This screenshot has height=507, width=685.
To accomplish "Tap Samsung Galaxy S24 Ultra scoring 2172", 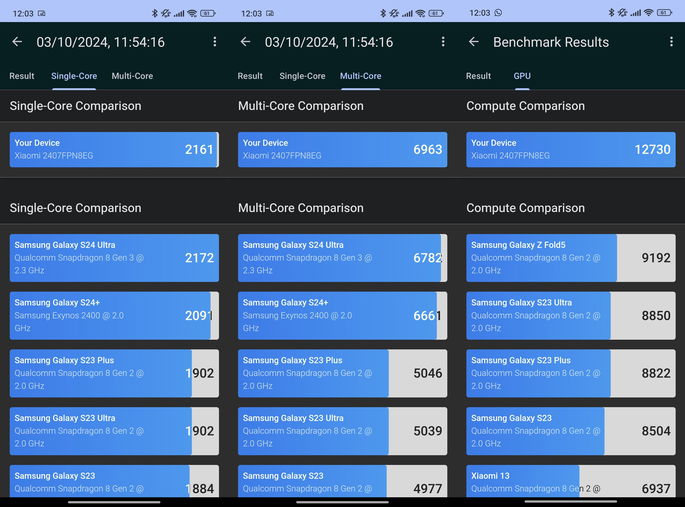I will [x=114, y=258].
